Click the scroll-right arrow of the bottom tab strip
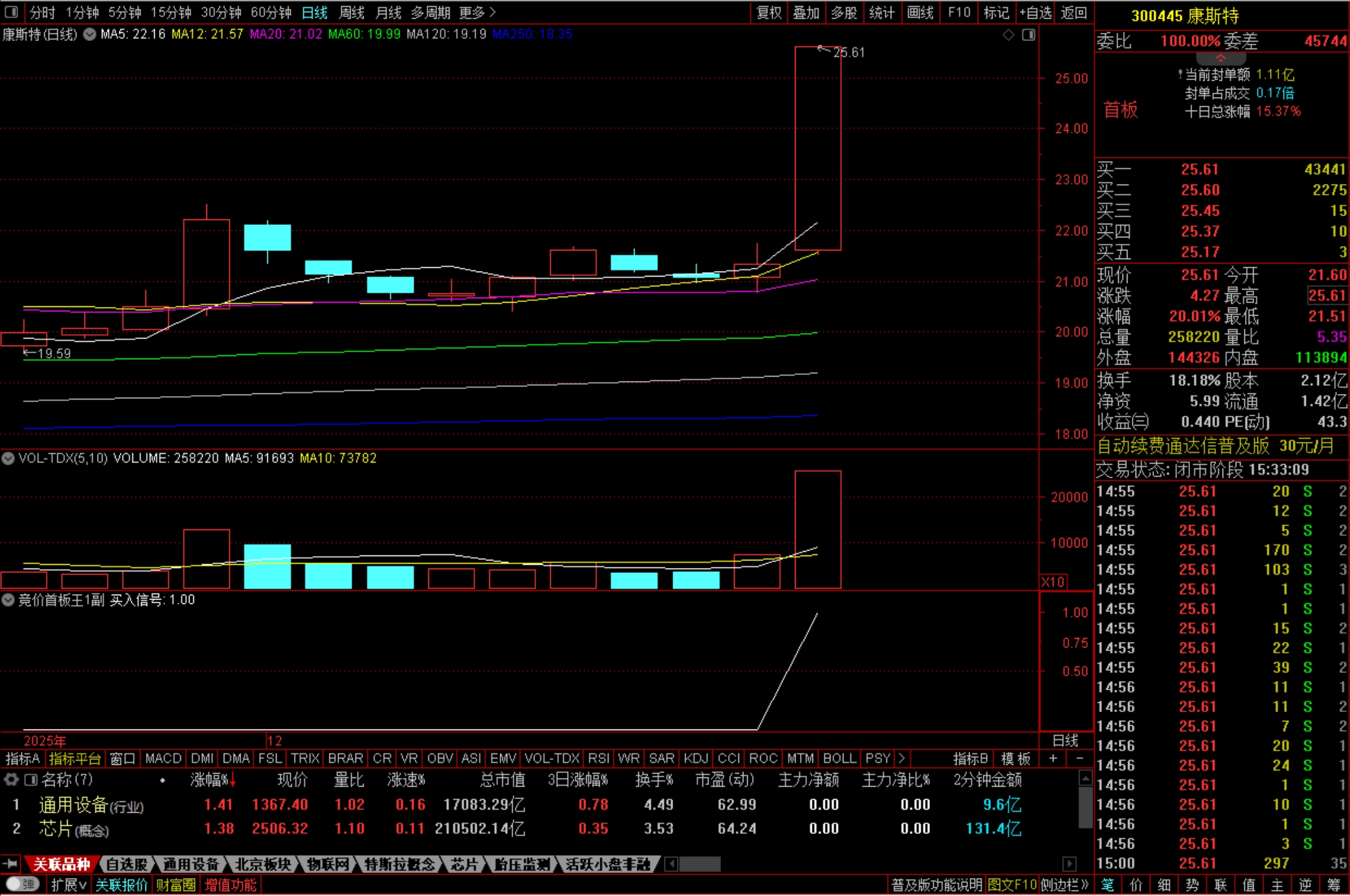The height and width of the screenshot is (896, 1350). click(x=1069, y=864)
